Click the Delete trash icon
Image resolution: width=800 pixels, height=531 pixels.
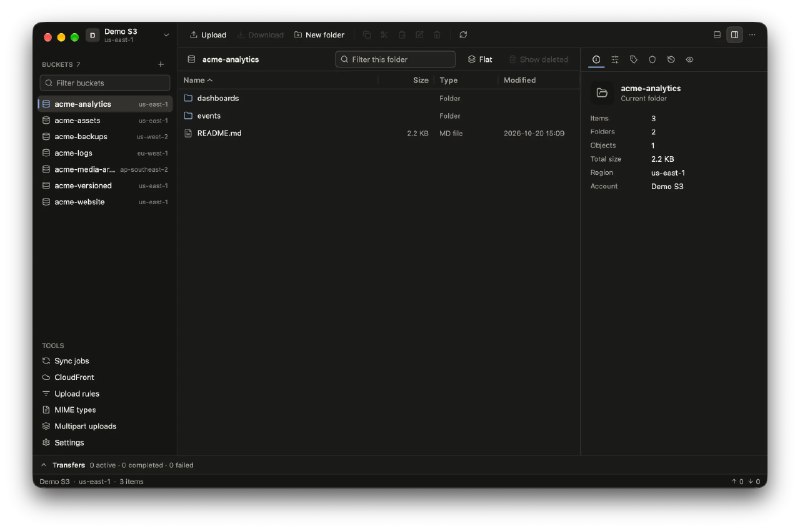tap(437, 35)
